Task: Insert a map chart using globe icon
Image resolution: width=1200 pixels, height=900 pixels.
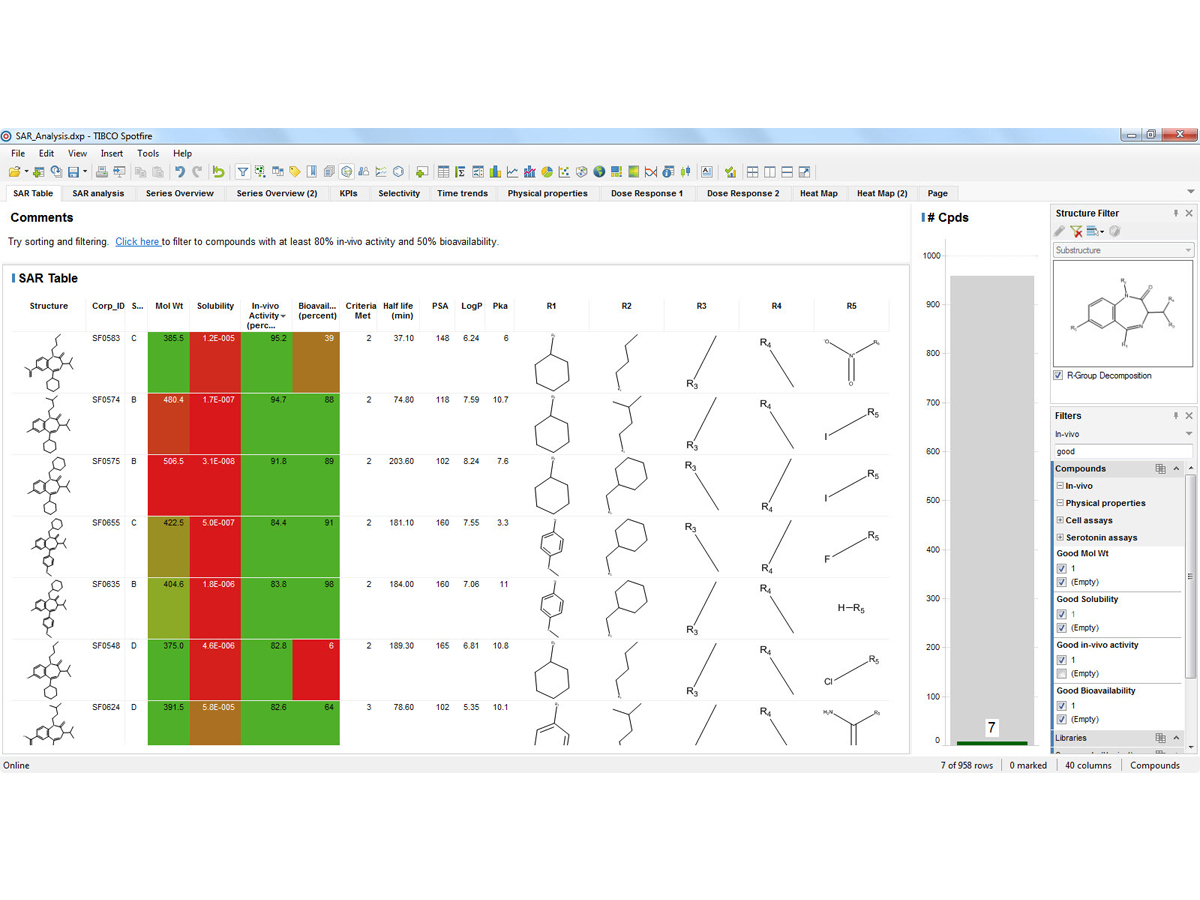Action: (599, 172)
